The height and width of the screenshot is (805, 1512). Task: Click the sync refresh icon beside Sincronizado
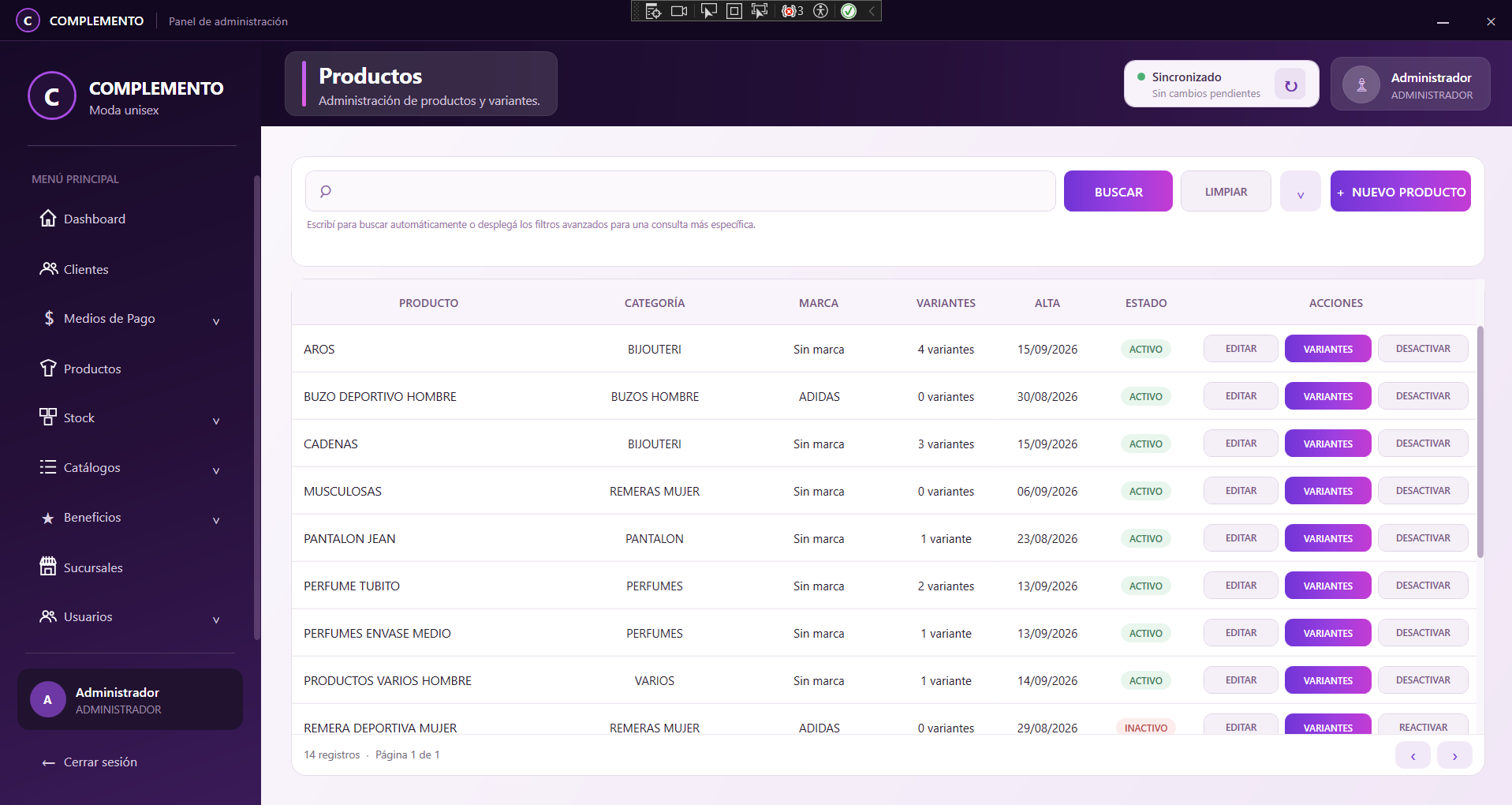click(1290, 85)
